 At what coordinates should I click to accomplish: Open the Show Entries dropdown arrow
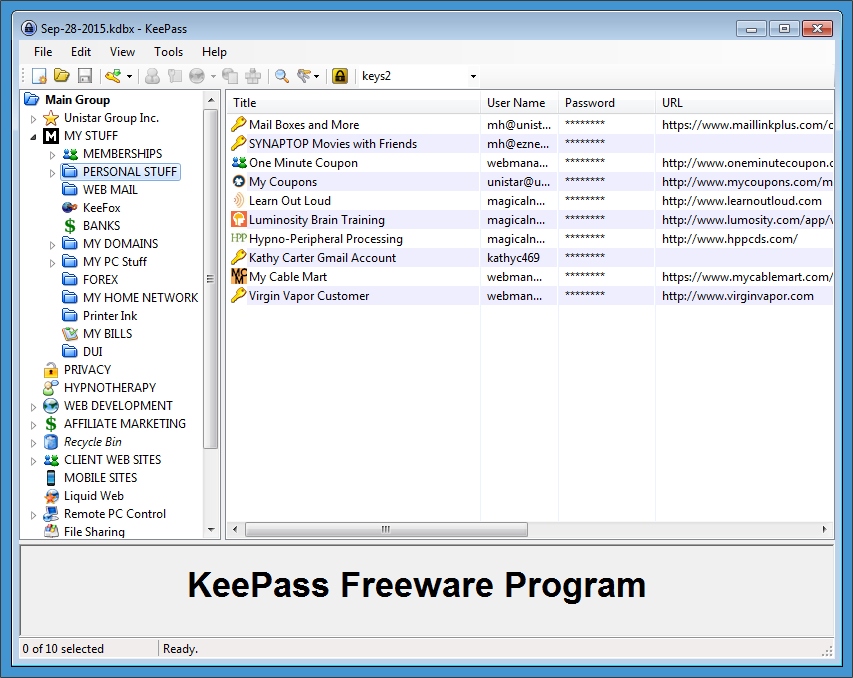pos(317,77)
